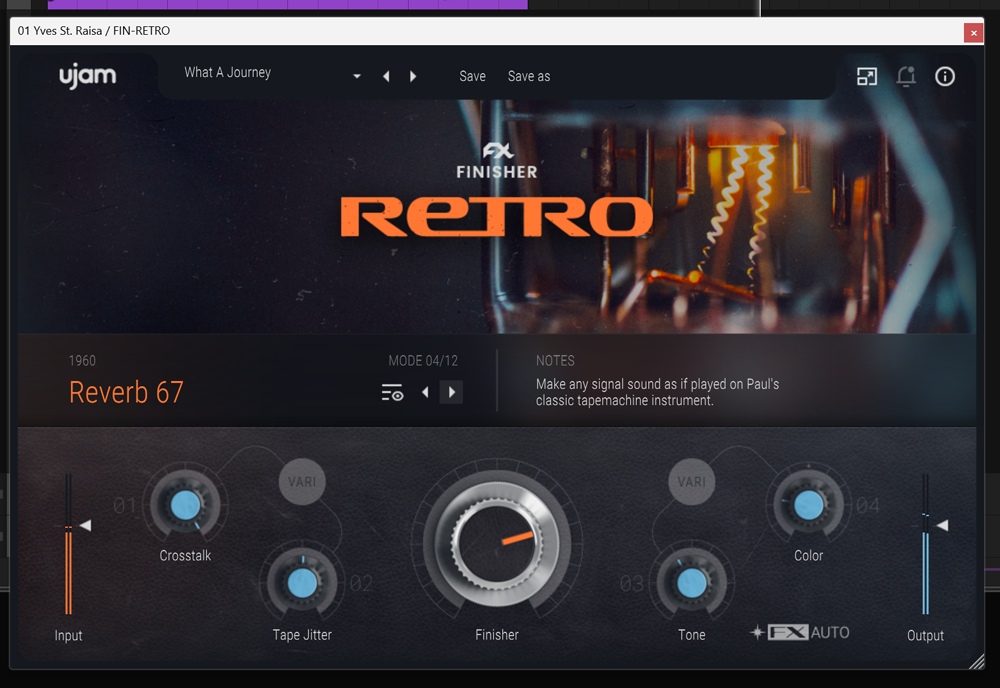This screenshot has height=688, width=1000.
Task: Click the What A Journey preset name
Action: [228, 73]
